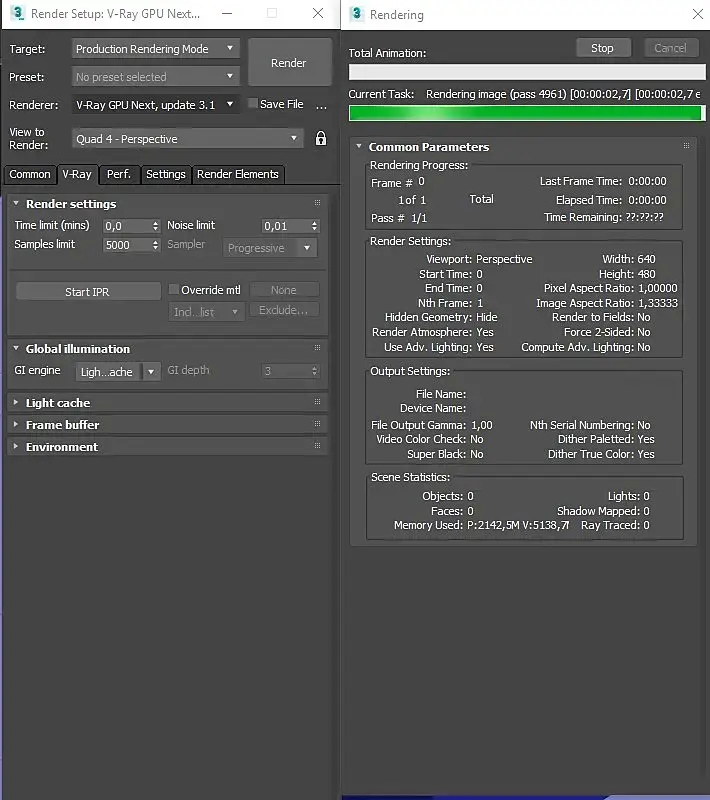
Task: Click the ellipsis button beside Save File
Action: click(321, 106)
